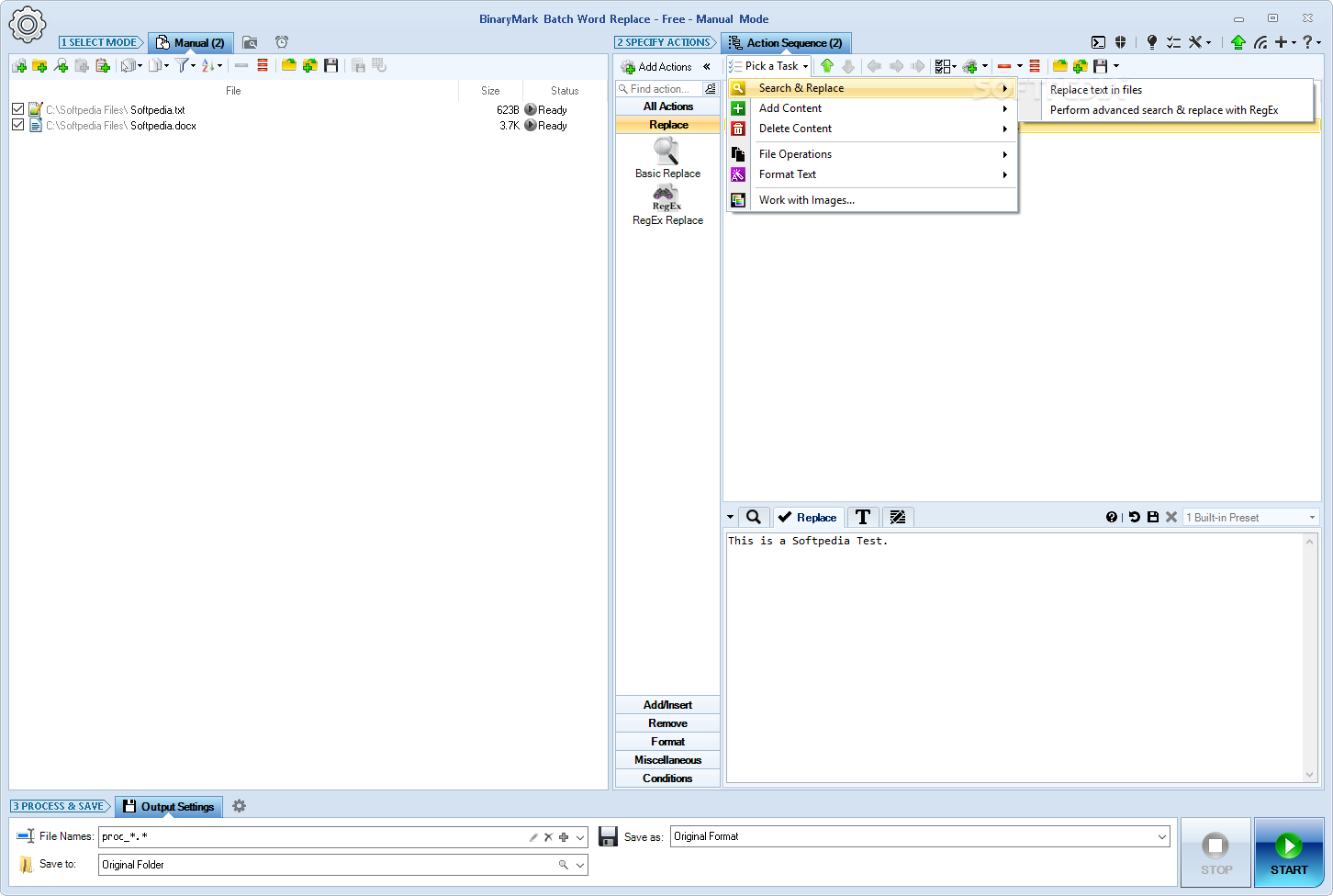Click the open file list folder icon

pyautogui.click(x=289, y=65)
